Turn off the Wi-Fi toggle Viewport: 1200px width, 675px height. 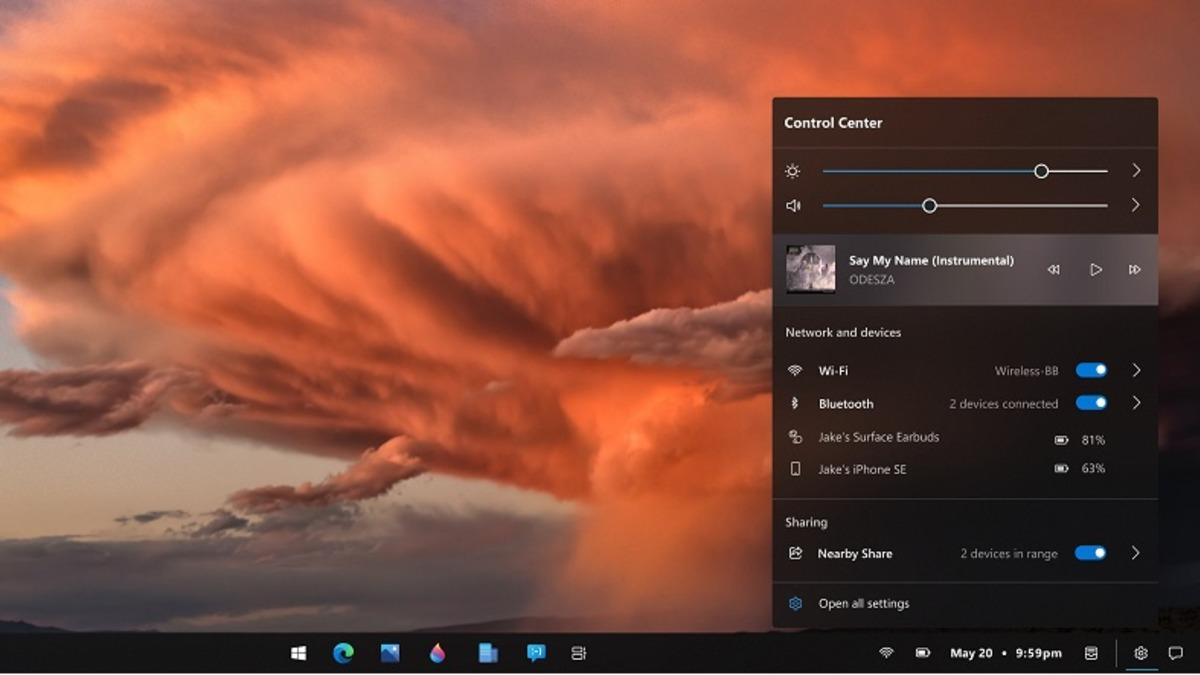click(1091, 370)
